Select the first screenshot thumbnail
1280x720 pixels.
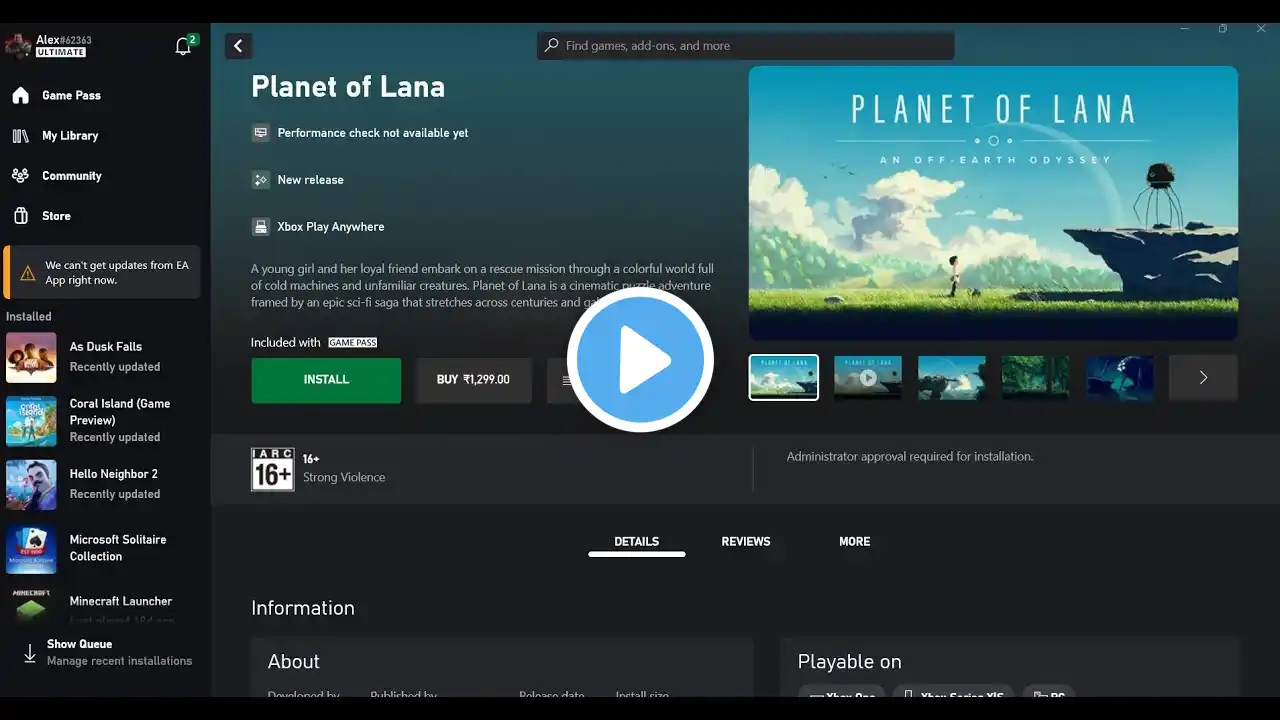(784, 378)
